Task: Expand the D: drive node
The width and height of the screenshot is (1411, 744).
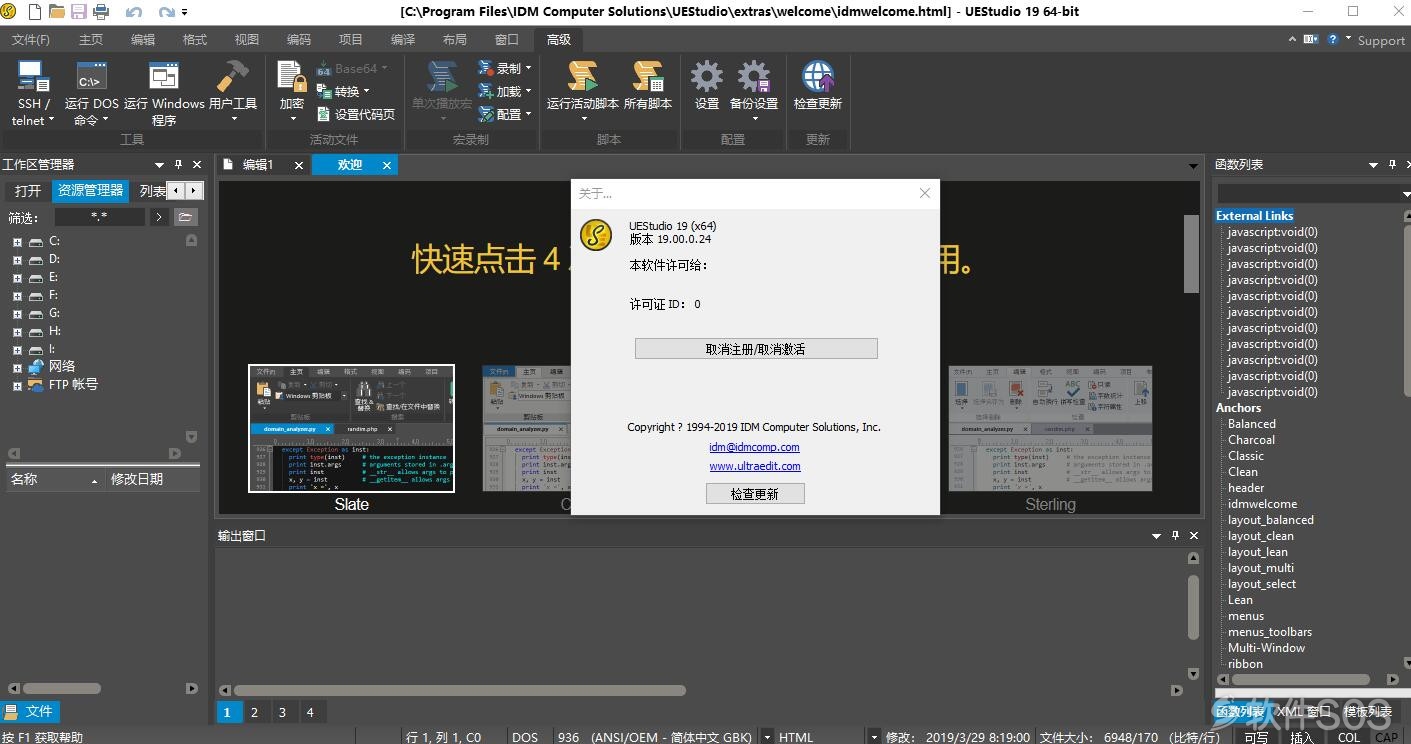Action: pyautogui.click(x=17, y=259)
